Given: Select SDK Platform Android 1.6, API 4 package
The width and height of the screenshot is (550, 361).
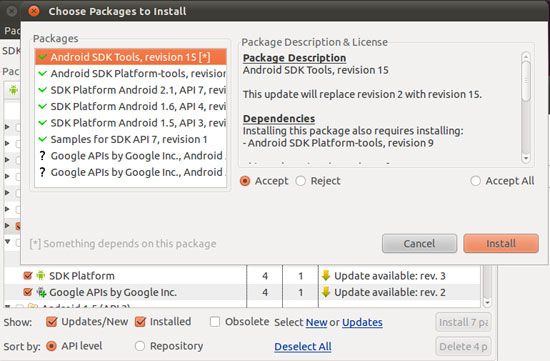Looking at the screenshot, I should coord(131,107).
